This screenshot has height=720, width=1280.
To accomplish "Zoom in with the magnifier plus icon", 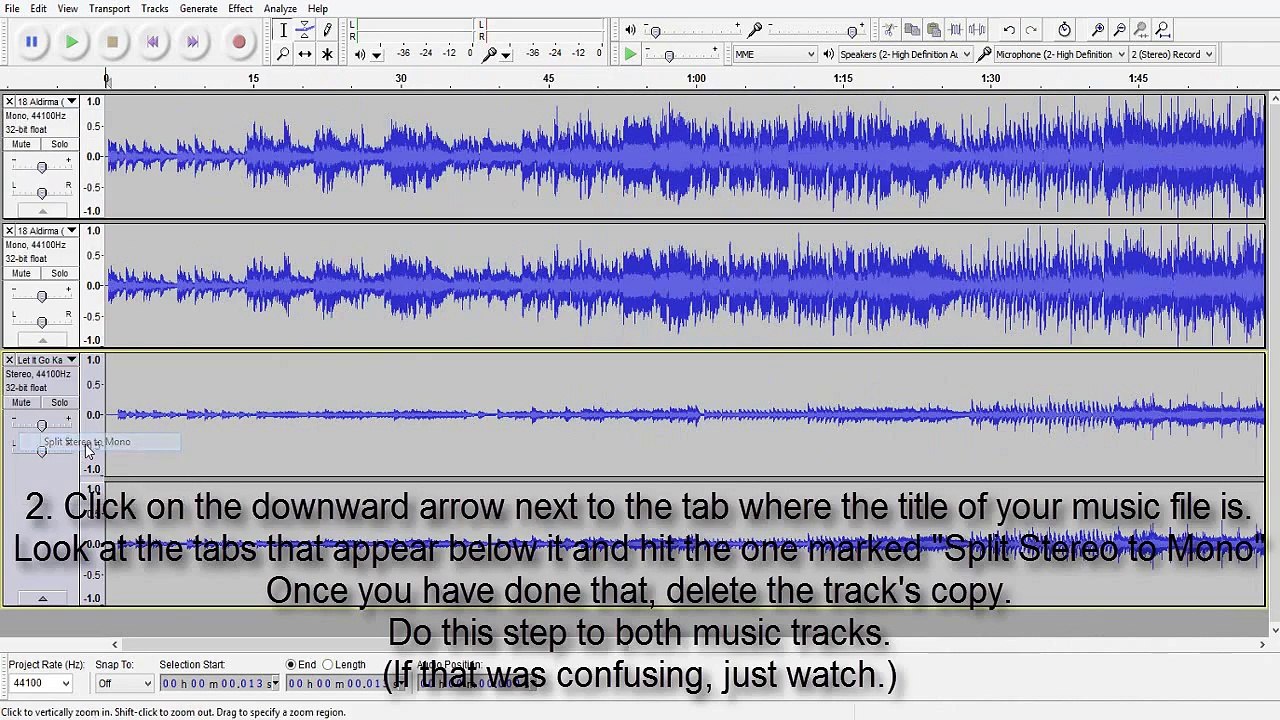I will pyautogui.click(x=1097, y=30).
